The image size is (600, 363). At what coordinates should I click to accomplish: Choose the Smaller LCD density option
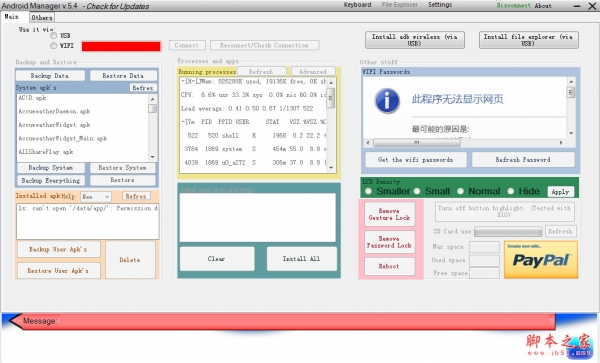click(x=368, y=191)
